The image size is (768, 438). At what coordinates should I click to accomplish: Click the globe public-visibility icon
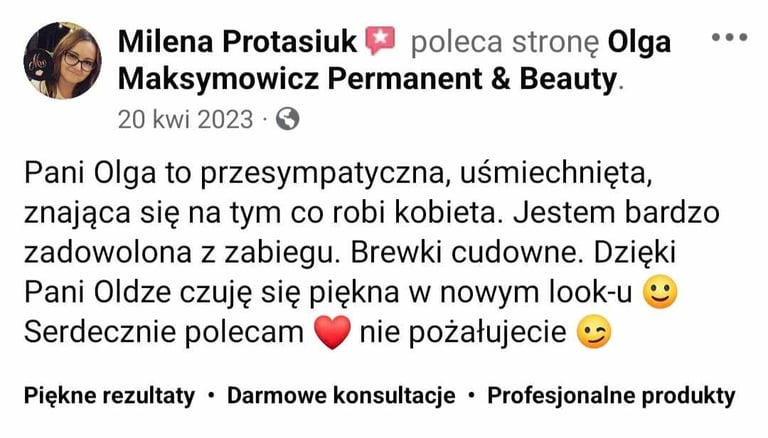288,119
